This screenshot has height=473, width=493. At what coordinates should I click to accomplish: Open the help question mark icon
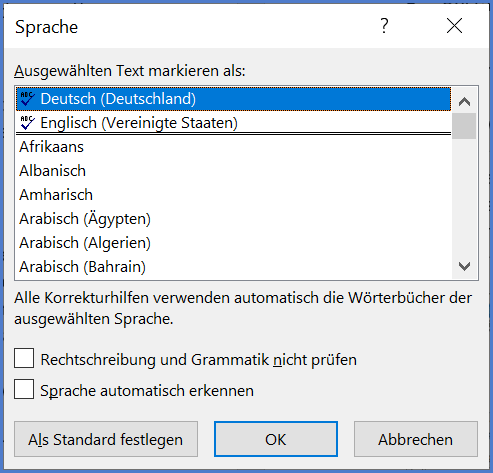click(x=384, y=26)
